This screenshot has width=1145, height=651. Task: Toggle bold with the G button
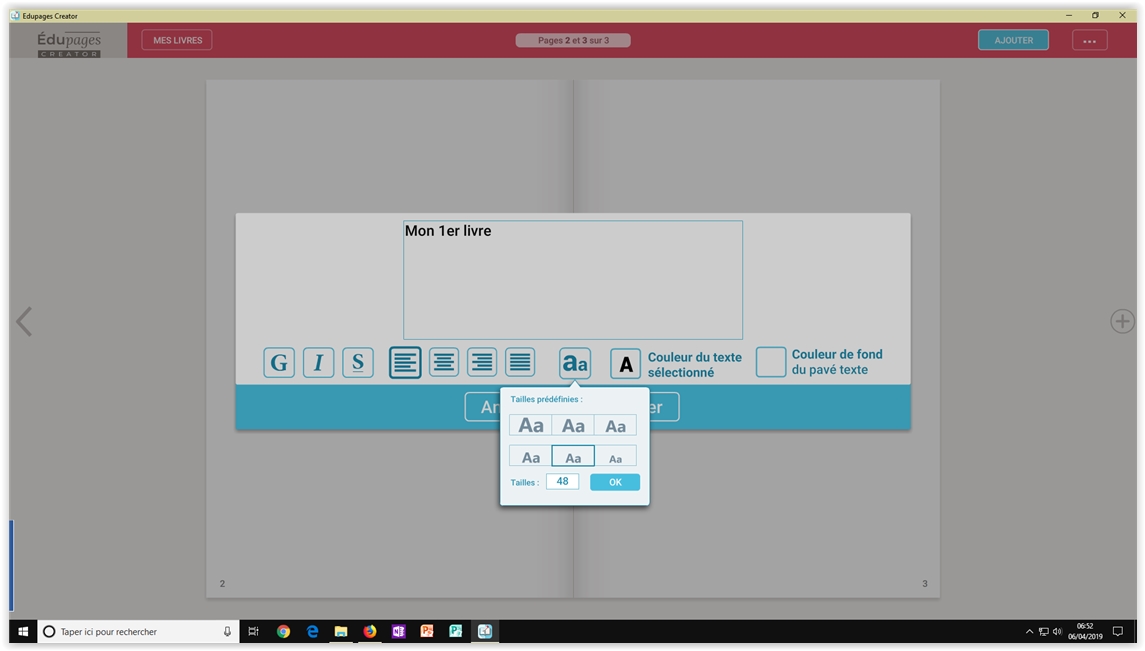coord(279,362)
